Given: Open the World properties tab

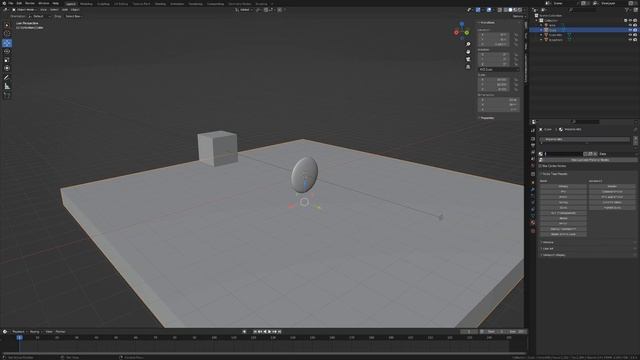Looking at the screenshot, I should coord(533,167).
